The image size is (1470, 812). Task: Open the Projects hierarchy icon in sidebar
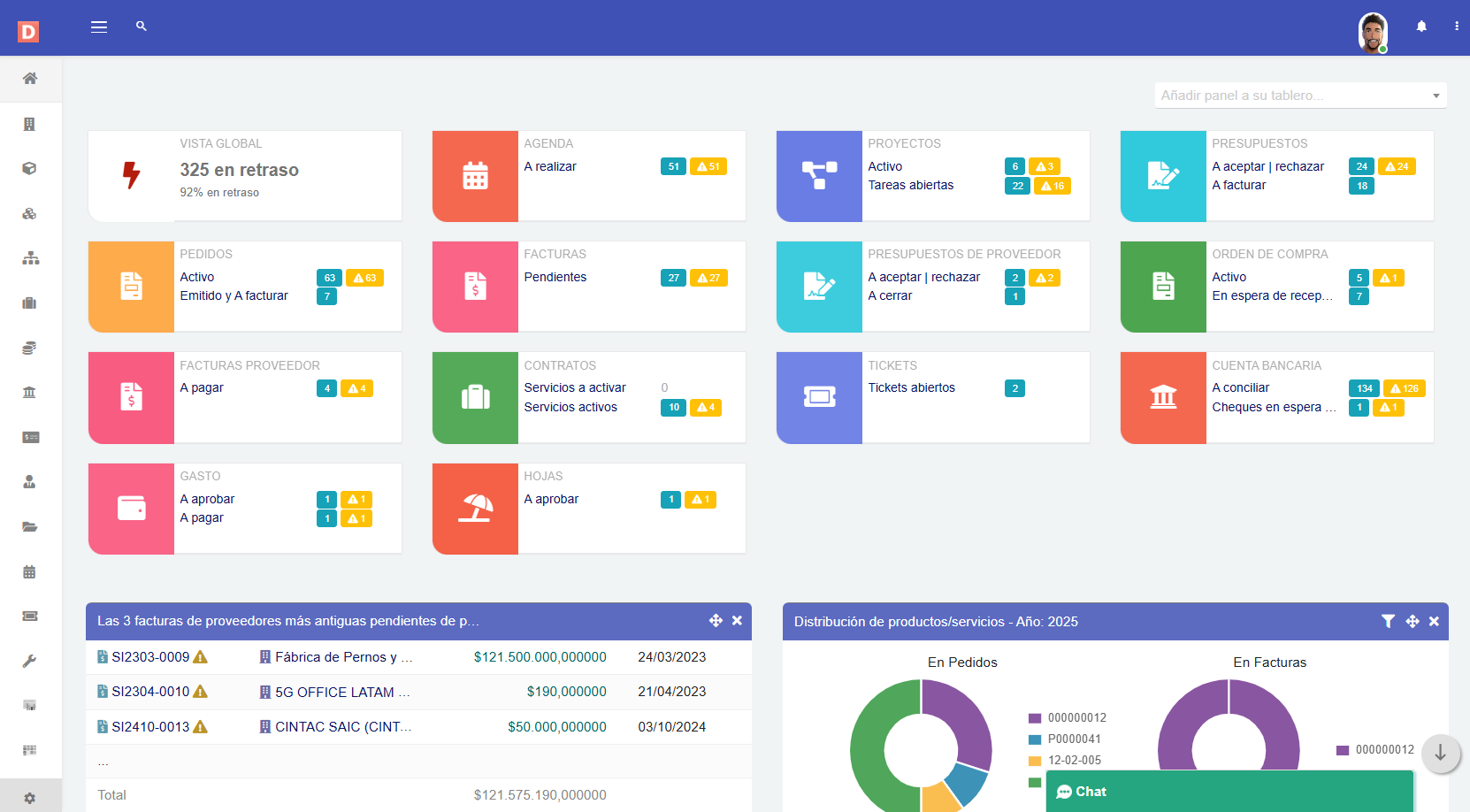(x=30, y=257)
